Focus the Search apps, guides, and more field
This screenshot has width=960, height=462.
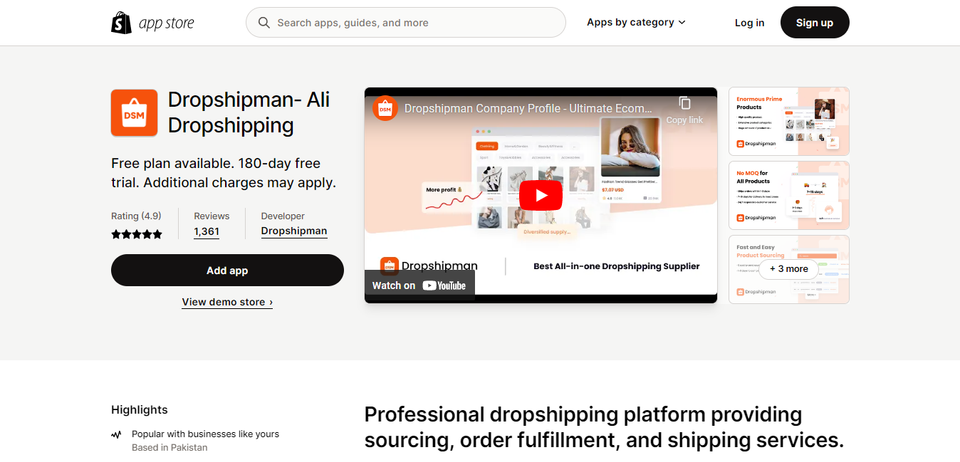point(405,23)
